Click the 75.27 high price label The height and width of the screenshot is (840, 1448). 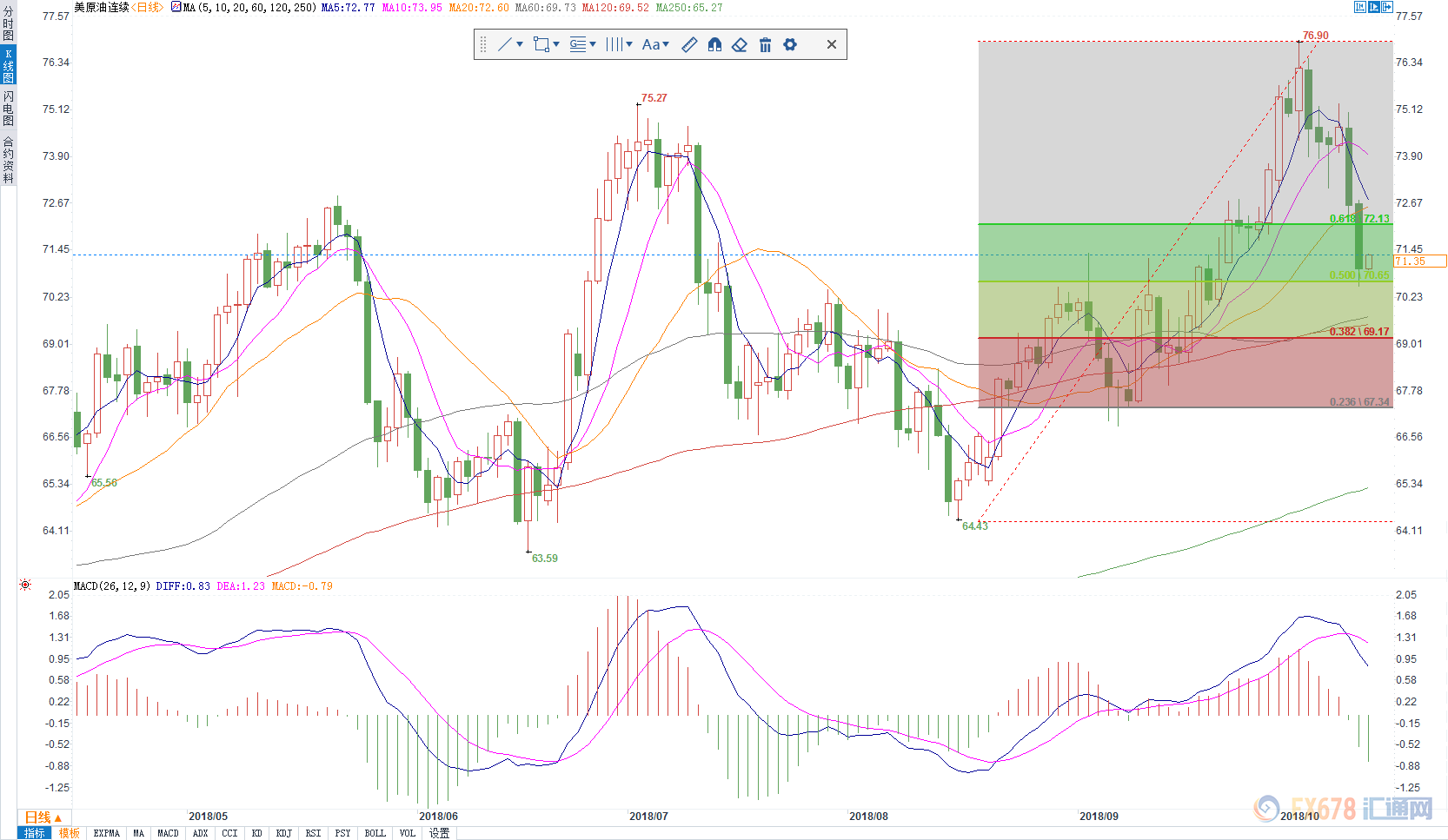(x=654, y=98)
